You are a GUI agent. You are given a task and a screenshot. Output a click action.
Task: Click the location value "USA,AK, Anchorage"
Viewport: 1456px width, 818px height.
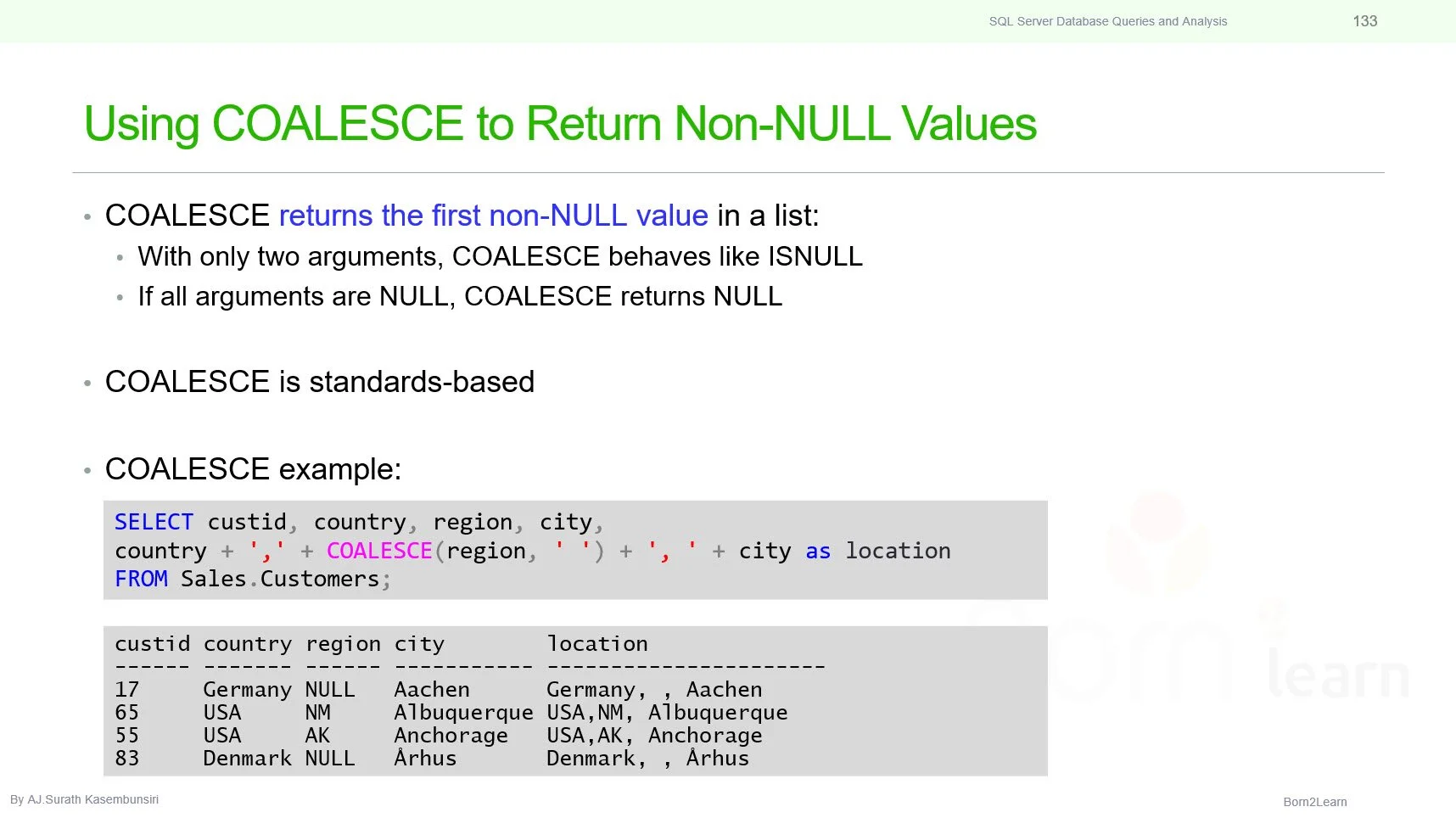pyautogui.click(x=654, y=737)
